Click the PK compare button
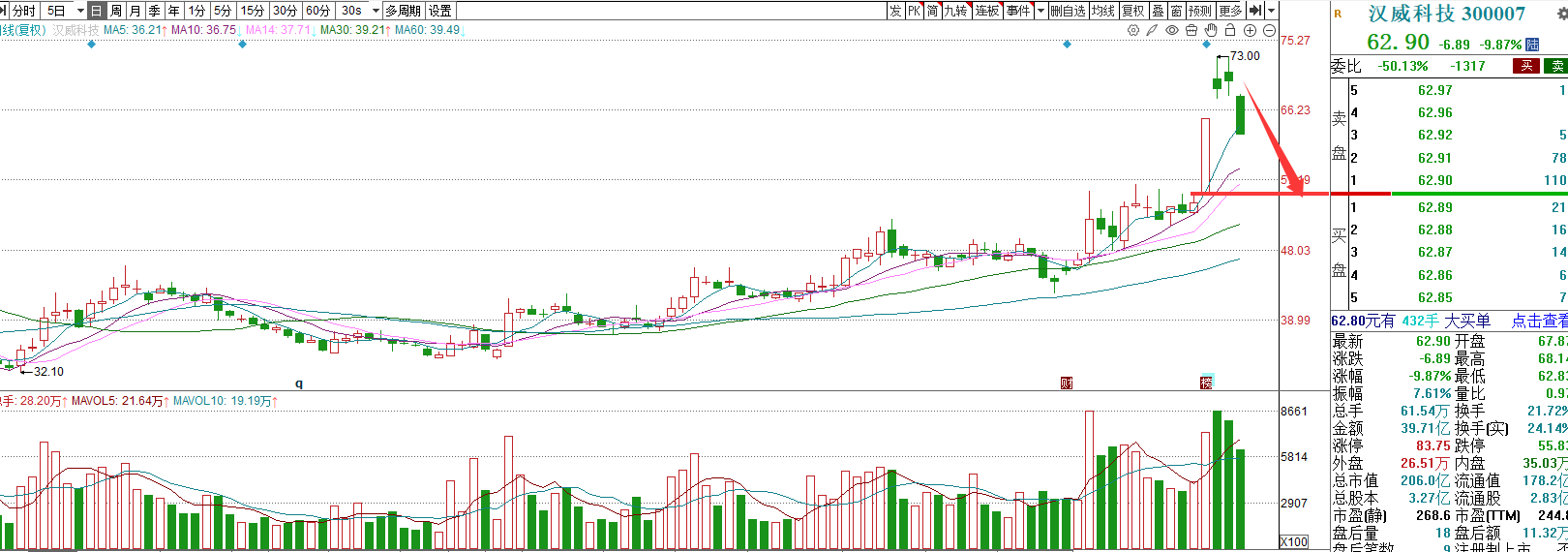This screenshot has height=552, width=1568. coord(914,11)
